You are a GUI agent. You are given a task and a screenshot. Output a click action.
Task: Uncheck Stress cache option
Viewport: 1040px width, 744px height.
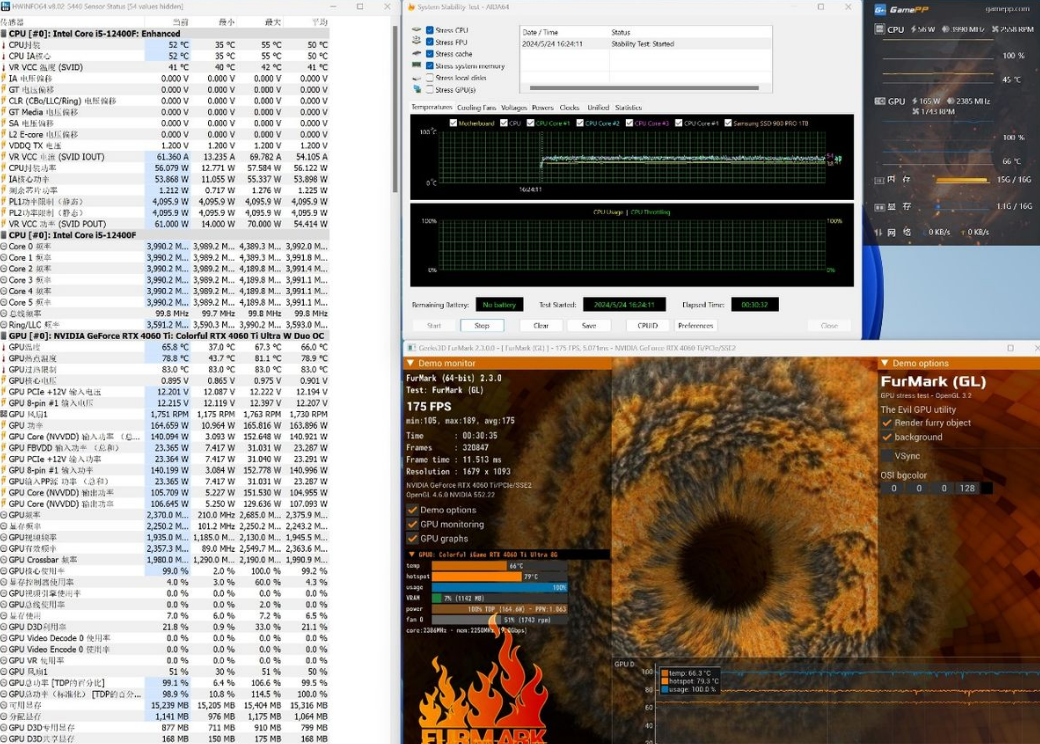pyautogui.click(x=430, y=54)
